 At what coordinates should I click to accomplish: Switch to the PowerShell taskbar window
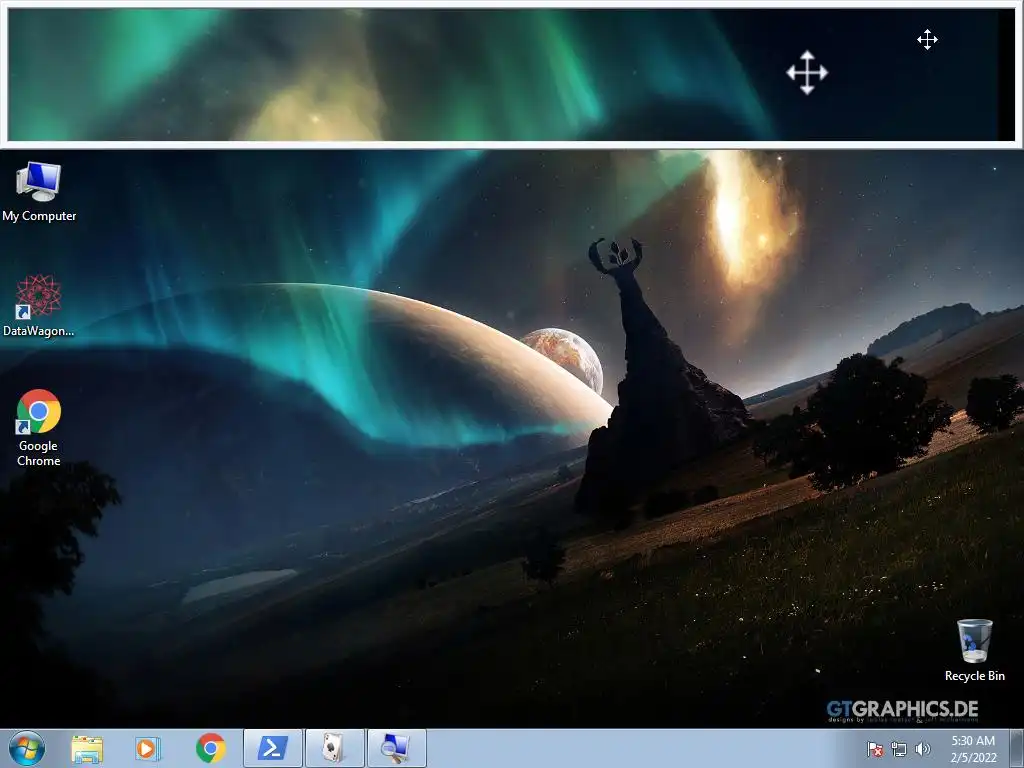click(x=273, y=748)
